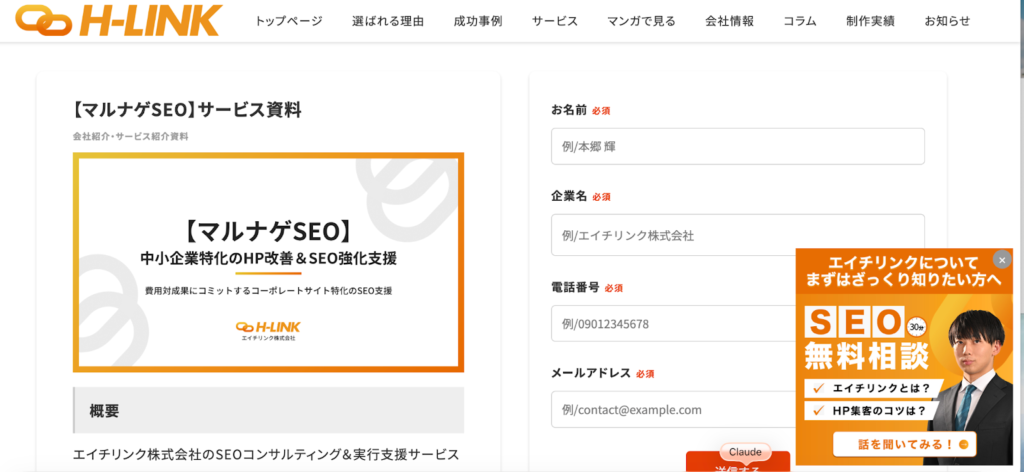Open the 成功事例 navigation link

478,21
